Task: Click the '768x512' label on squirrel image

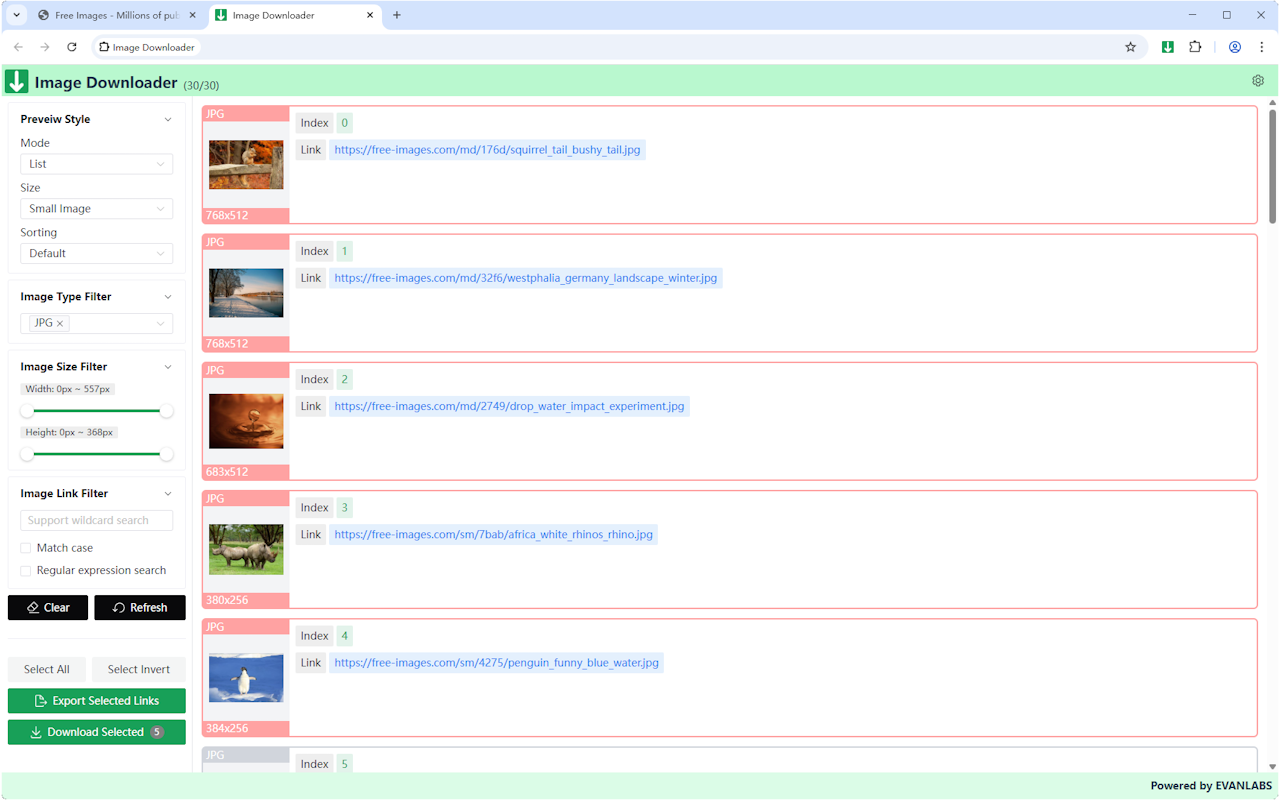Action: [227, 216]
